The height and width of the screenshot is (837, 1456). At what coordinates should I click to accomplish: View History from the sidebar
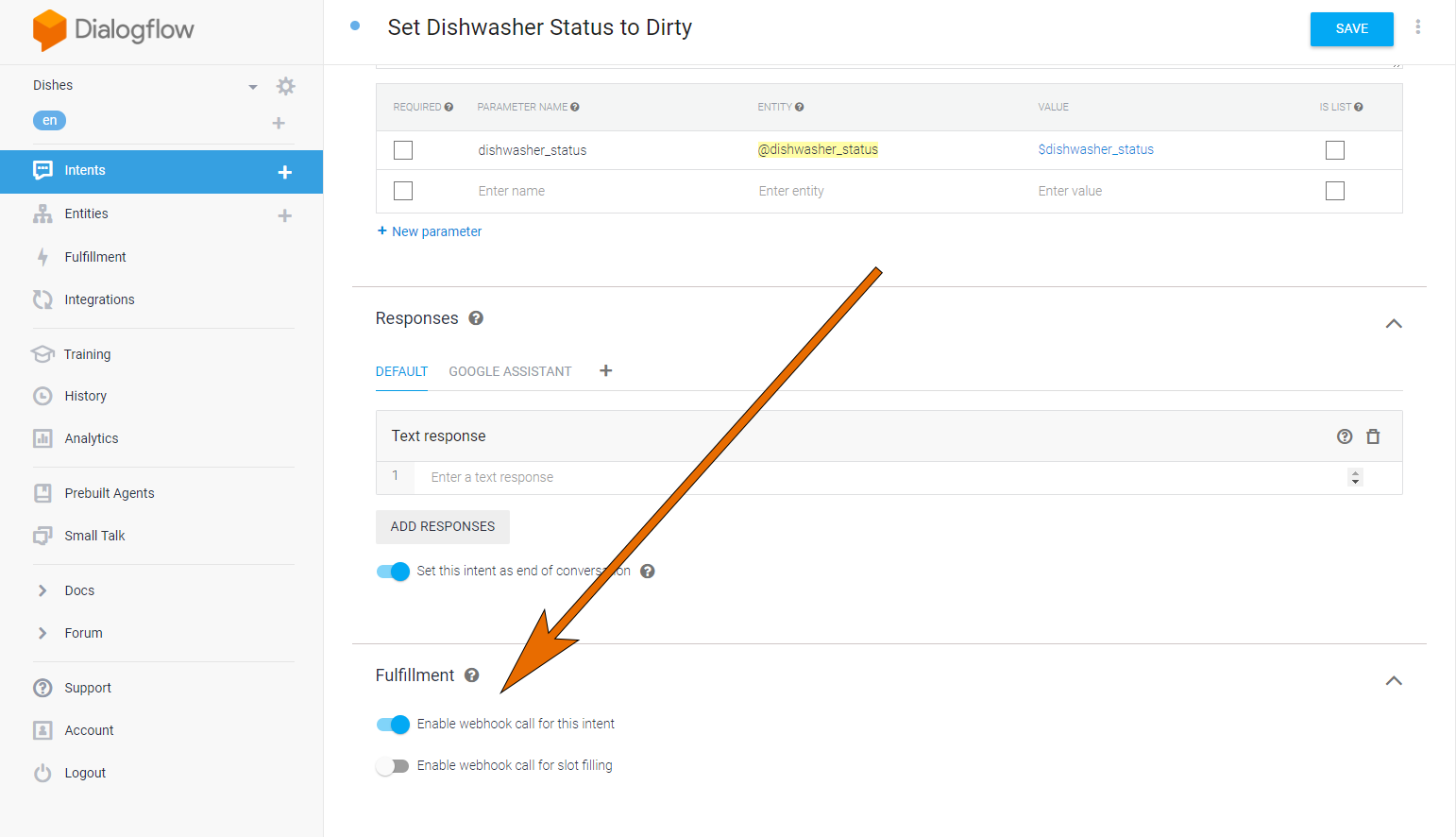coord(85,395)
